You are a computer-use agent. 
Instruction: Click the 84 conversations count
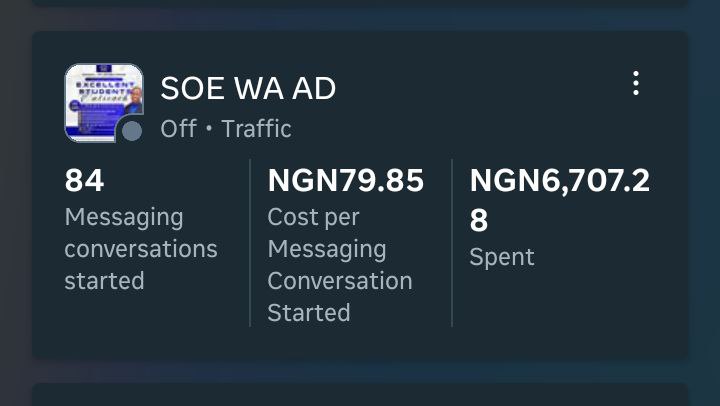click(x=85, y=181)
